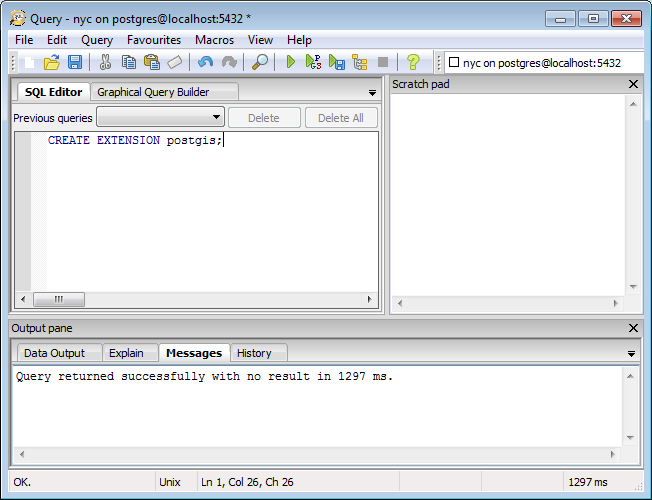Click the Cut scissors icon
The width and height of the screenshot is (652, 500).
105,62
